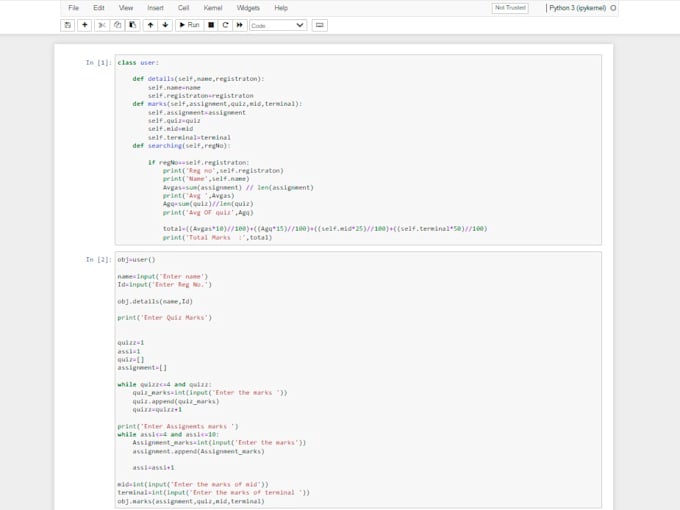This screenshot has height=510, width=680.
Task: Paste cells below icon
Action: (133, 25)
